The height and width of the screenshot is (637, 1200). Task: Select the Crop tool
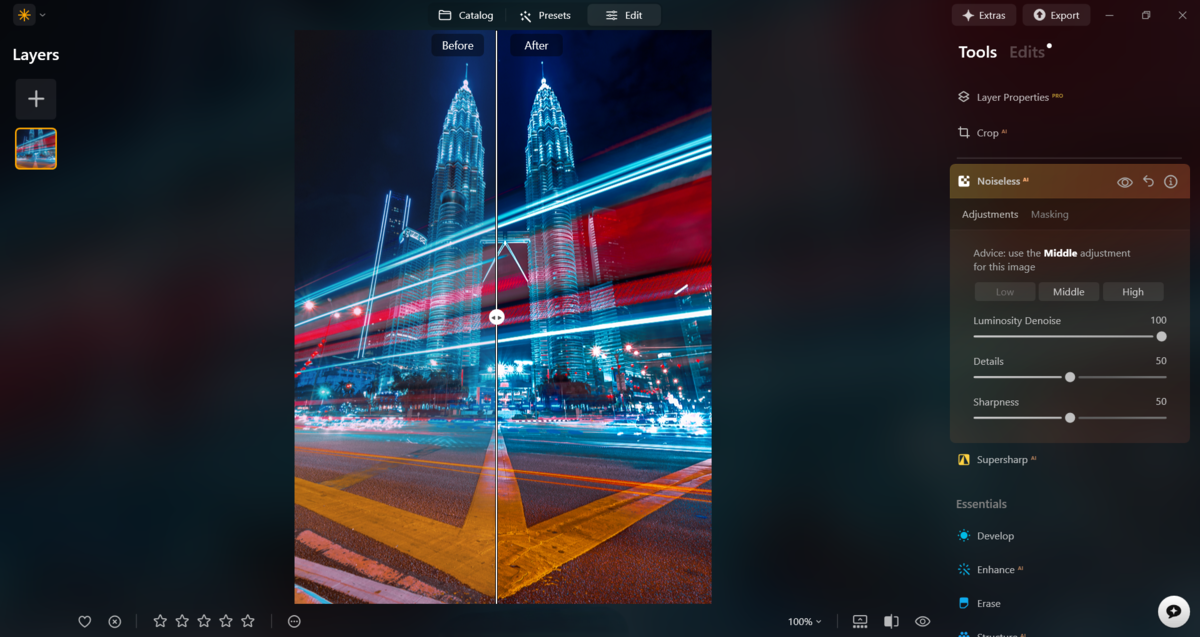point(985,132)
